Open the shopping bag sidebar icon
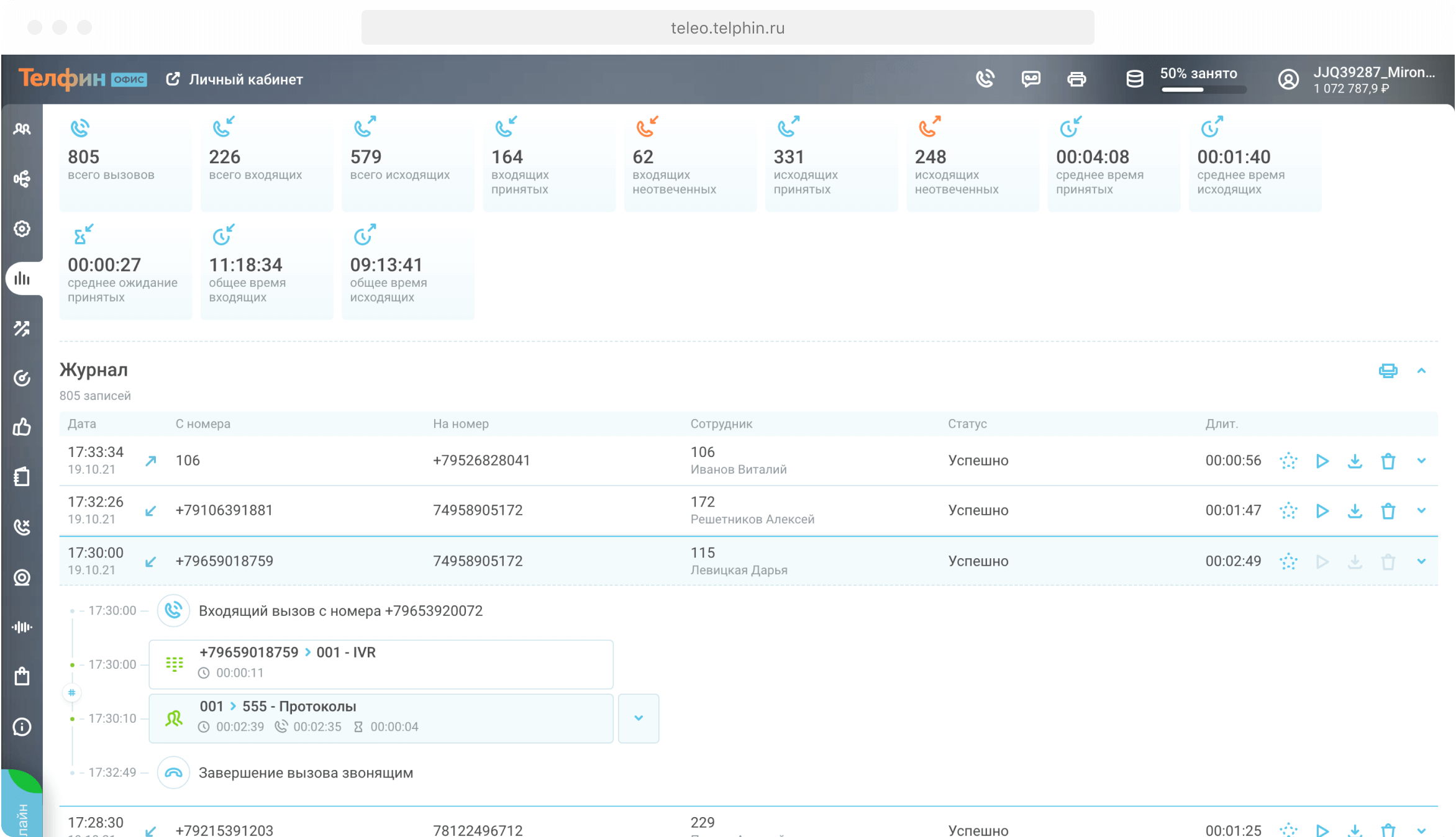Viewport: 1456px width, 837px height. (22, 676)
